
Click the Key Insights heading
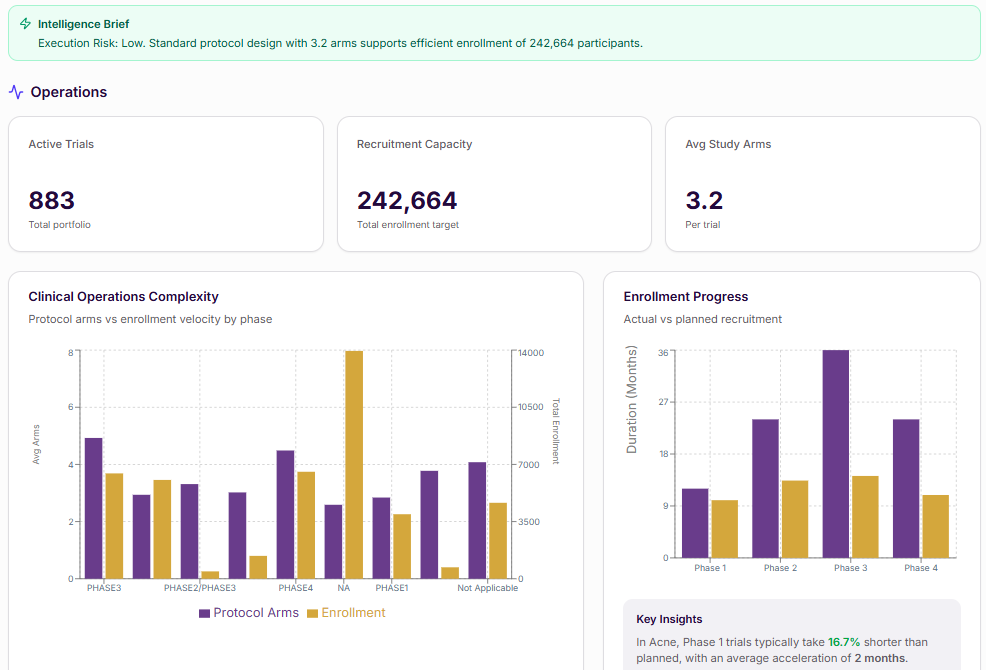pyautogui.click(x=669, y=619)
